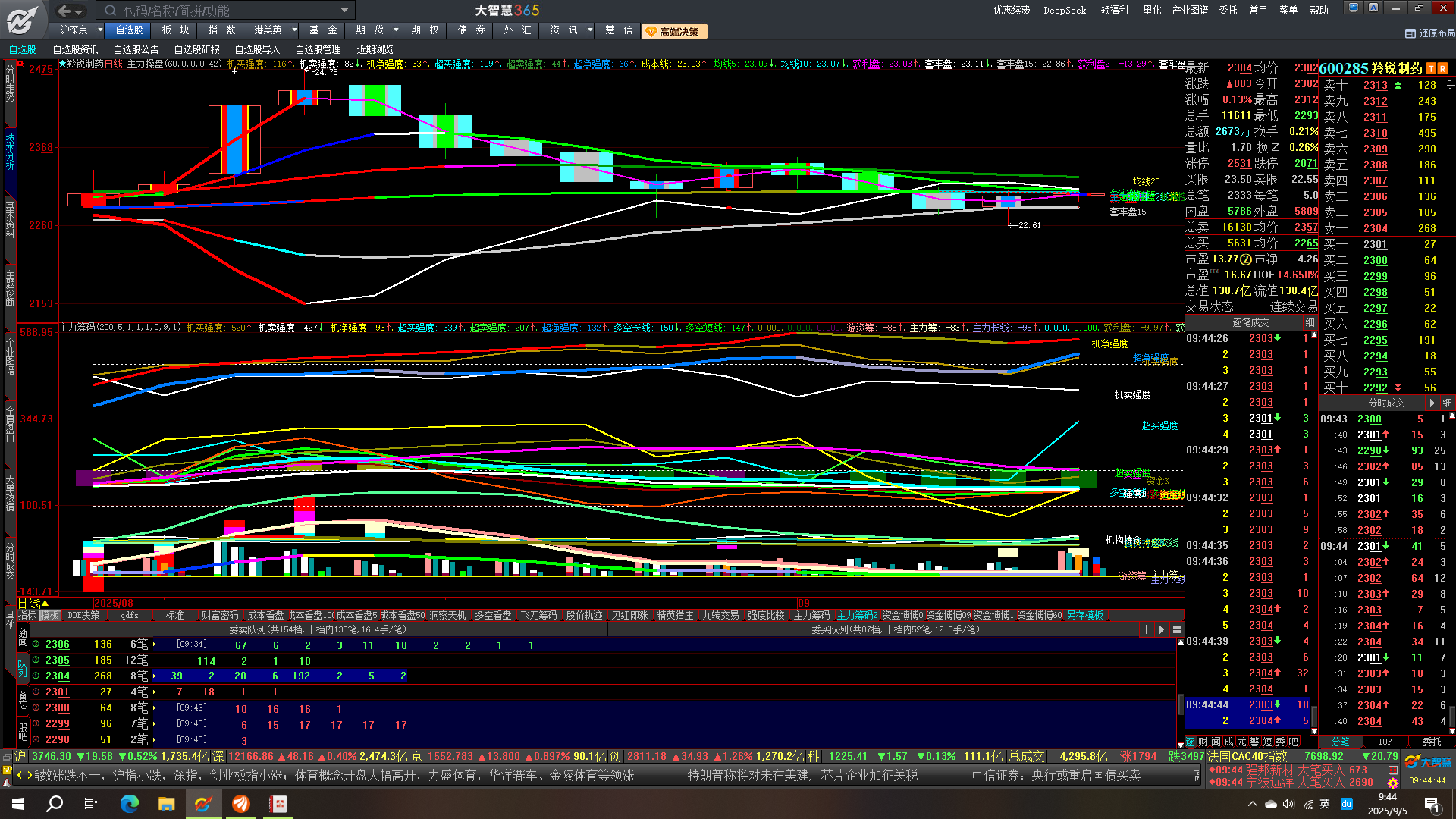Click the white A icon in title bar
Image resolution: width=1456 pixels, height=819 pixels.
pyautogui.click(x=1373, y=8)
